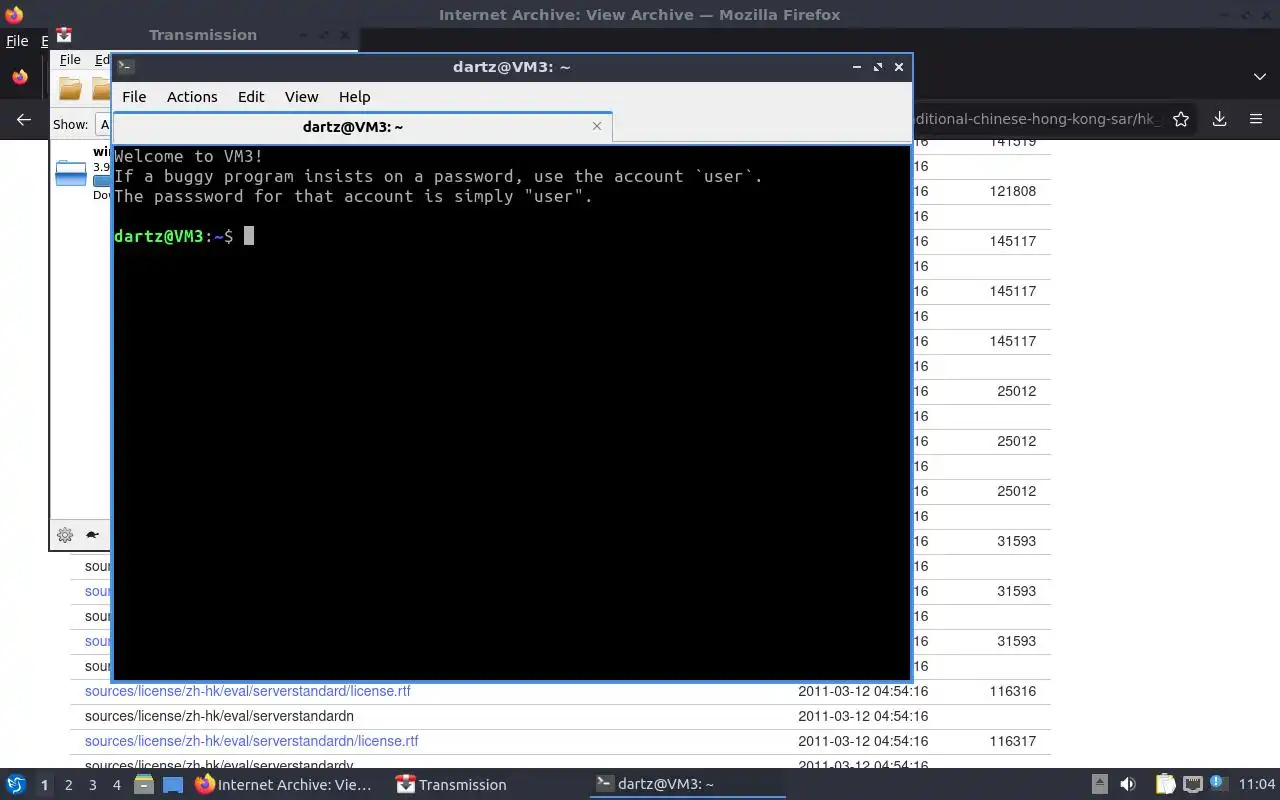Viewport: 1280px width, 800px height.
Task: Click the show desktop icon in taskbar
Action: (173, 785)
